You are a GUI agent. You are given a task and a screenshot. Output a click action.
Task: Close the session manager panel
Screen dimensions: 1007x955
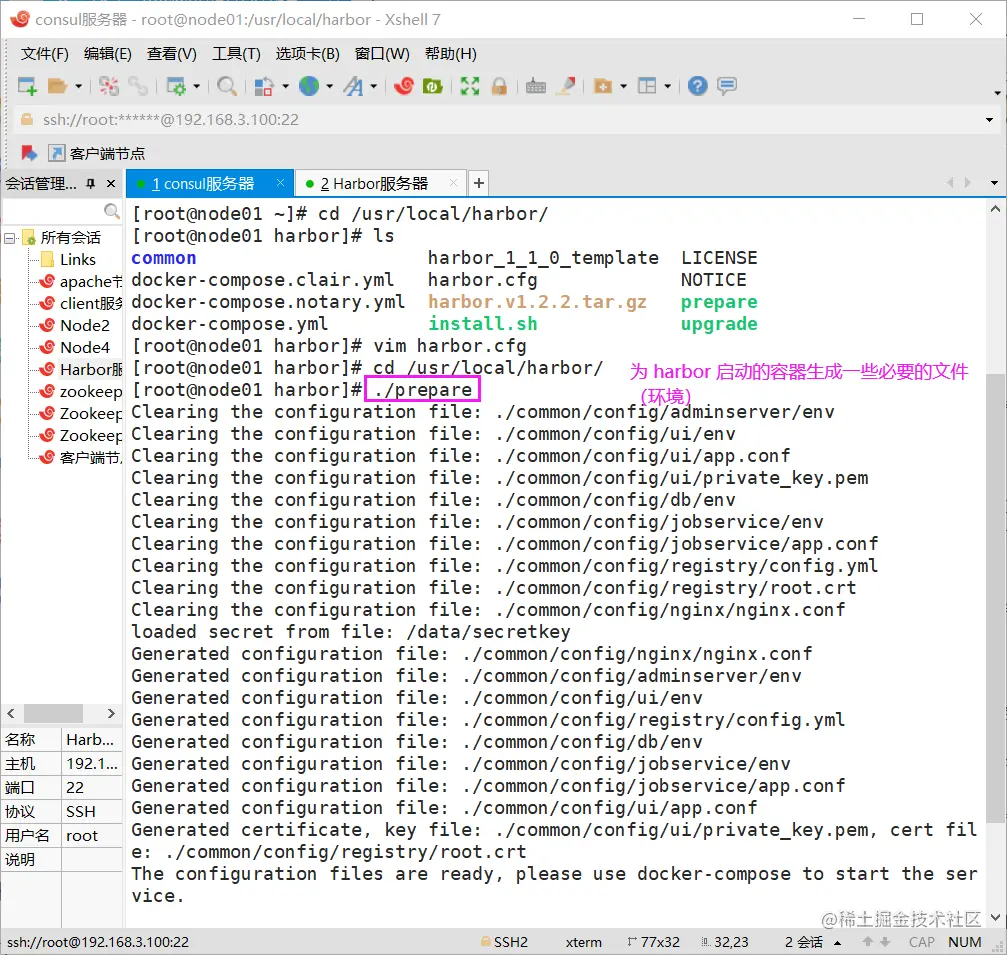pyautogui.click(x=111, y=184)
